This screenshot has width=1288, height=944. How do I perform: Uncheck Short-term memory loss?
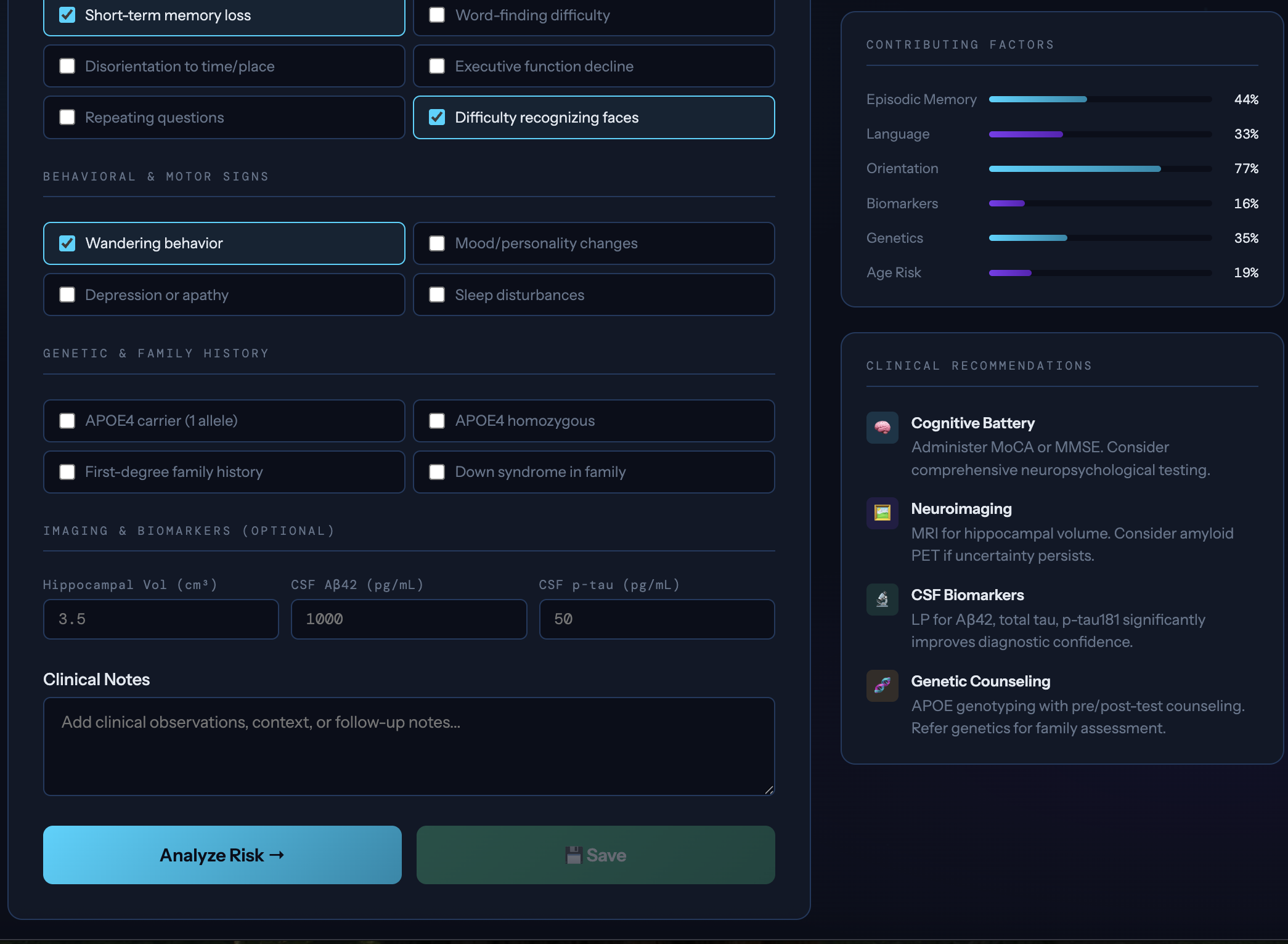[67, 15]
